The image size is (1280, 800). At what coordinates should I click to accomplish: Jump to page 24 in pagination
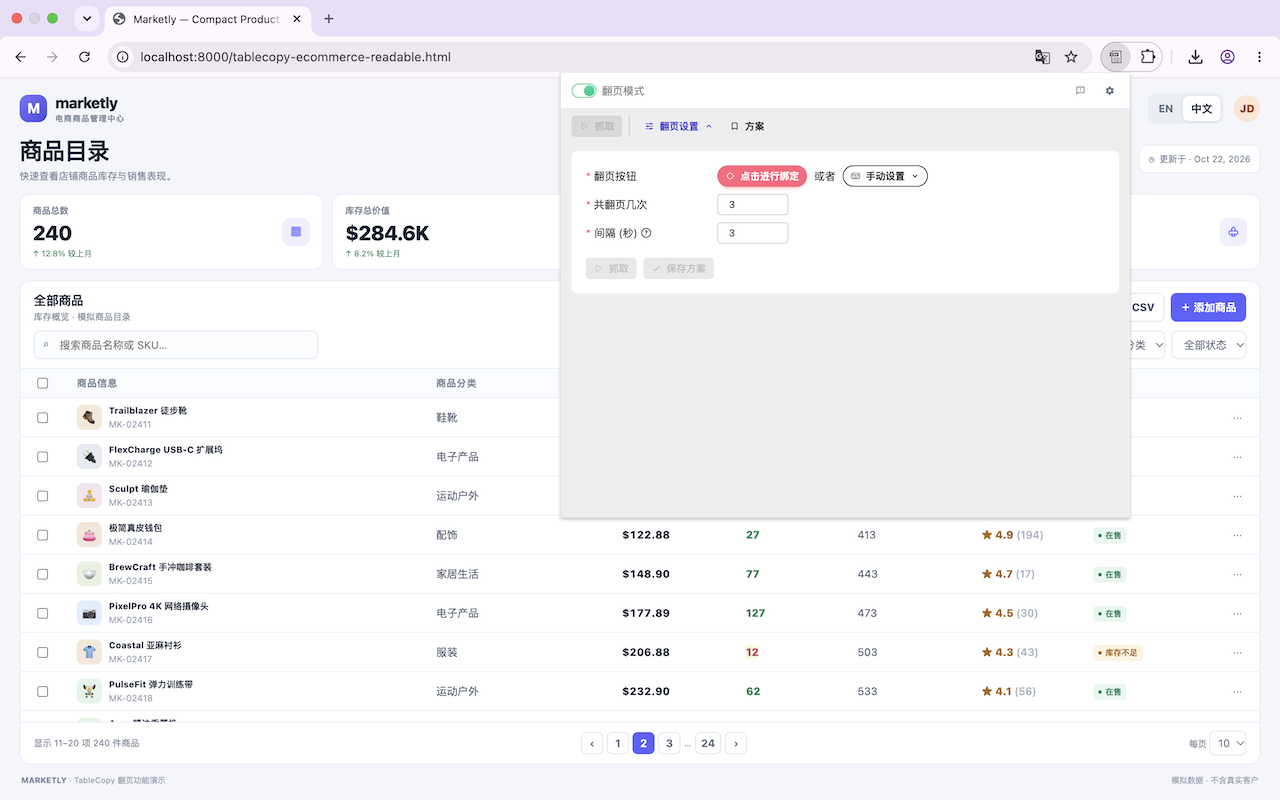click(x=708, y=743)
